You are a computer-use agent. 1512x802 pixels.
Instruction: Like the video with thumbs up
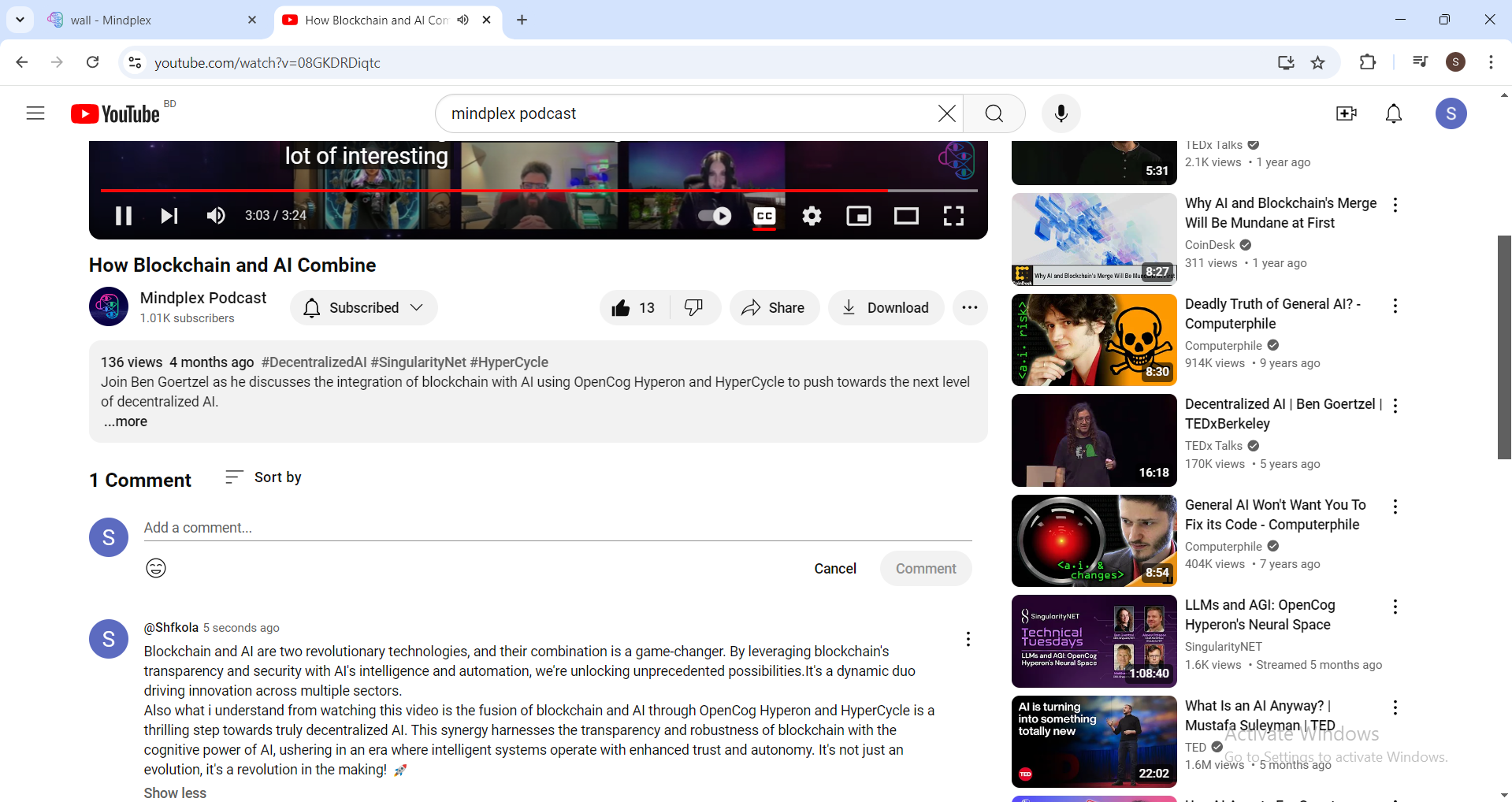pos(634,308)
